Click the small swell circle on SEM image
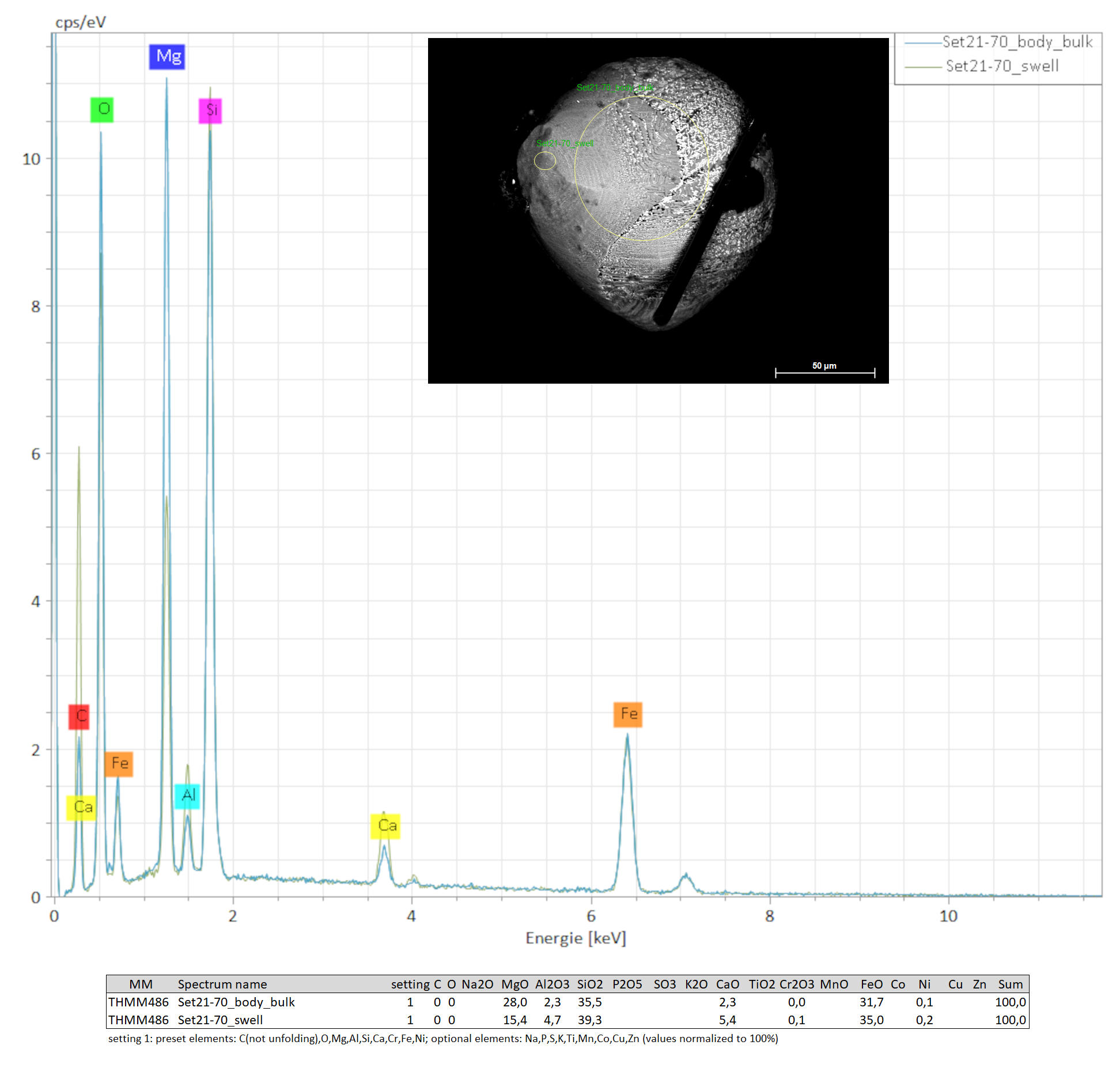 [x=544, y=161]
